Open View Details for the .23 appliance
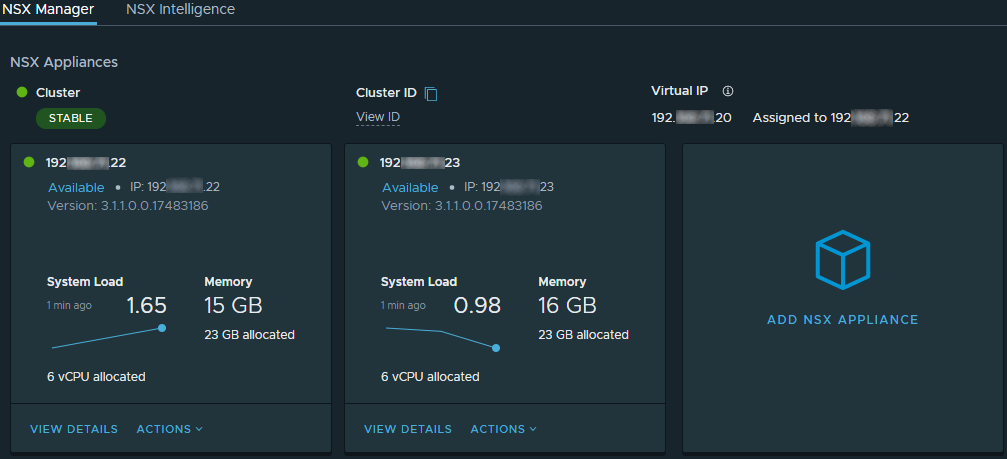This screenshot has width=1007, height=459. [x=408, y=429]
